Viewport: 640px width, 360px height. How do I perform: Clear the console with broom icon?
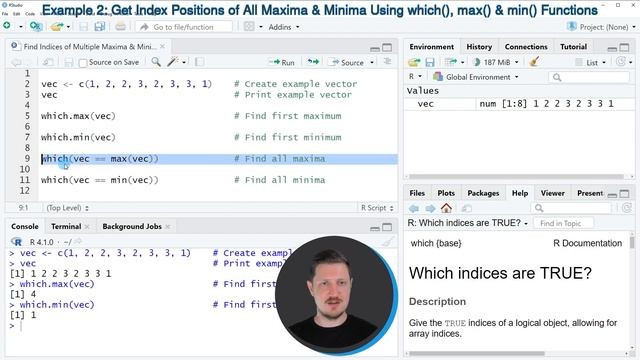click(388, 242)
